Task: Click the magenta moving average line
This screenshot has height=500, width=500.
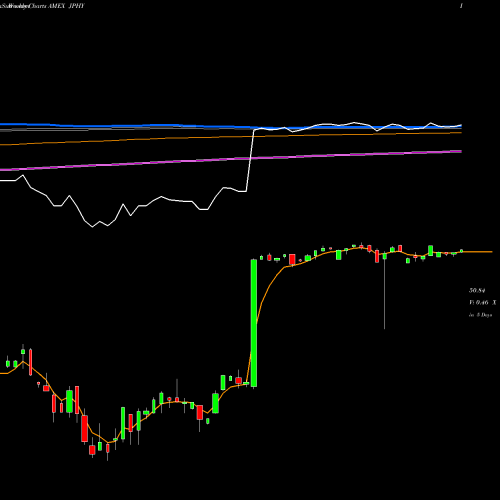Action: point(231,160)
